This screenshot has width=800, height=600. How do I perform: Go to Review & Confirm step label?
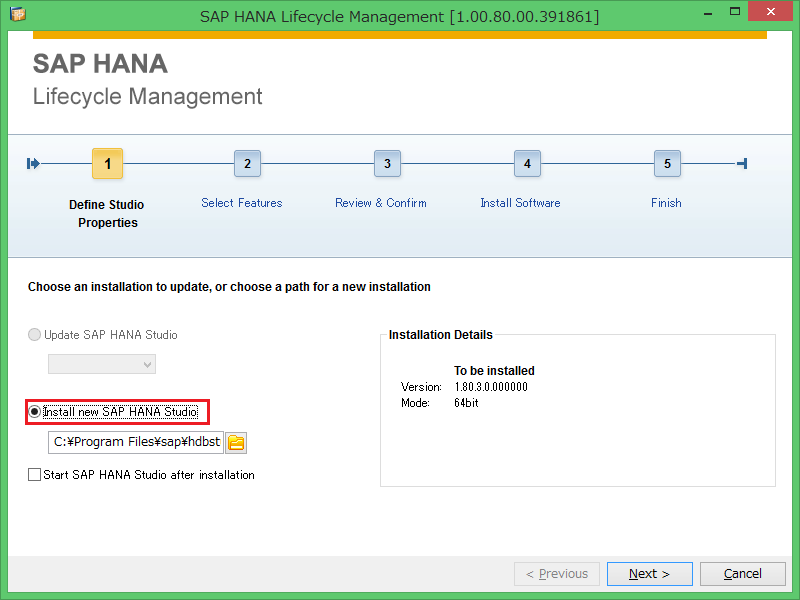click(380, 203)
